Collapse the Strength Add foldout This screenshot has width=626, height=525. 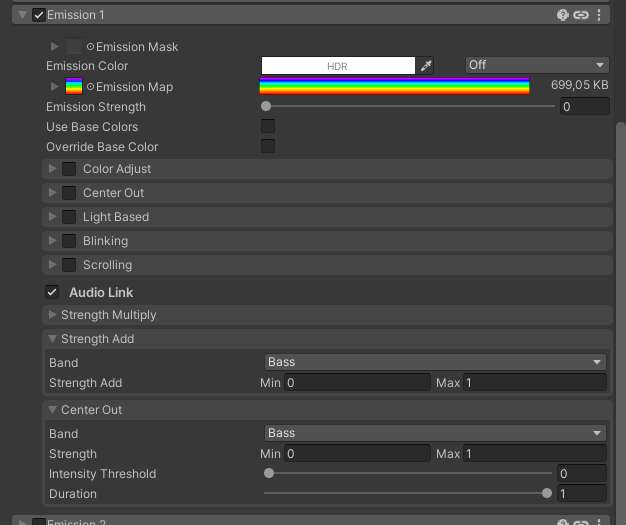pos(52,339)
